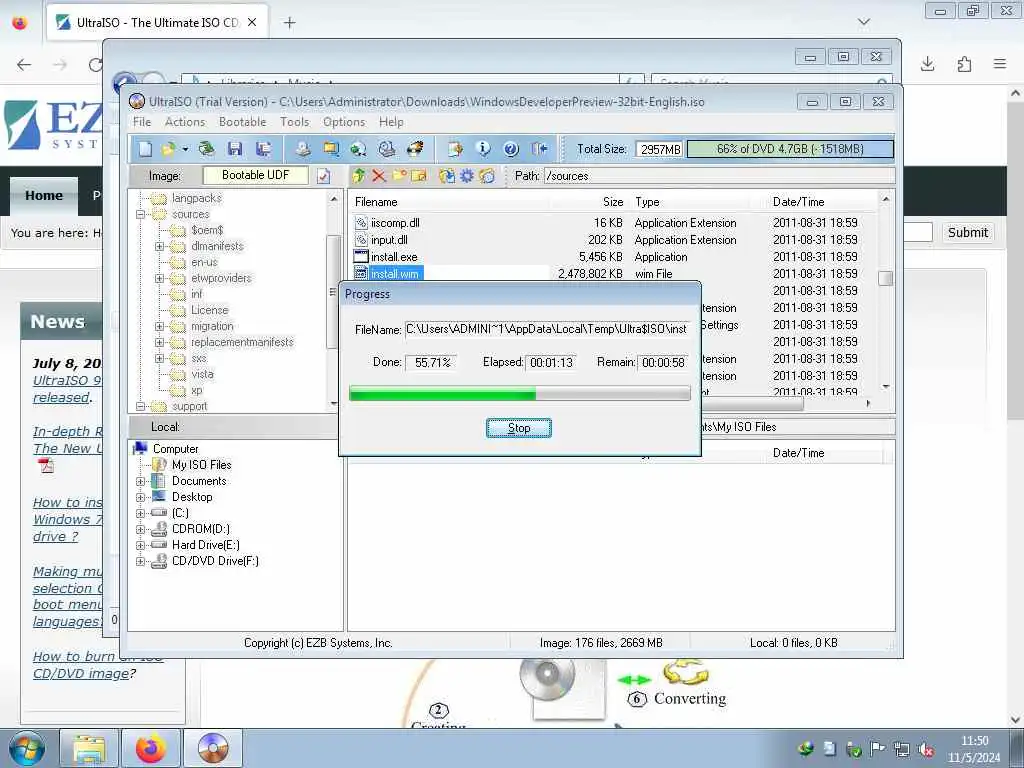Open the Bootable menu

tap(242, 122)
